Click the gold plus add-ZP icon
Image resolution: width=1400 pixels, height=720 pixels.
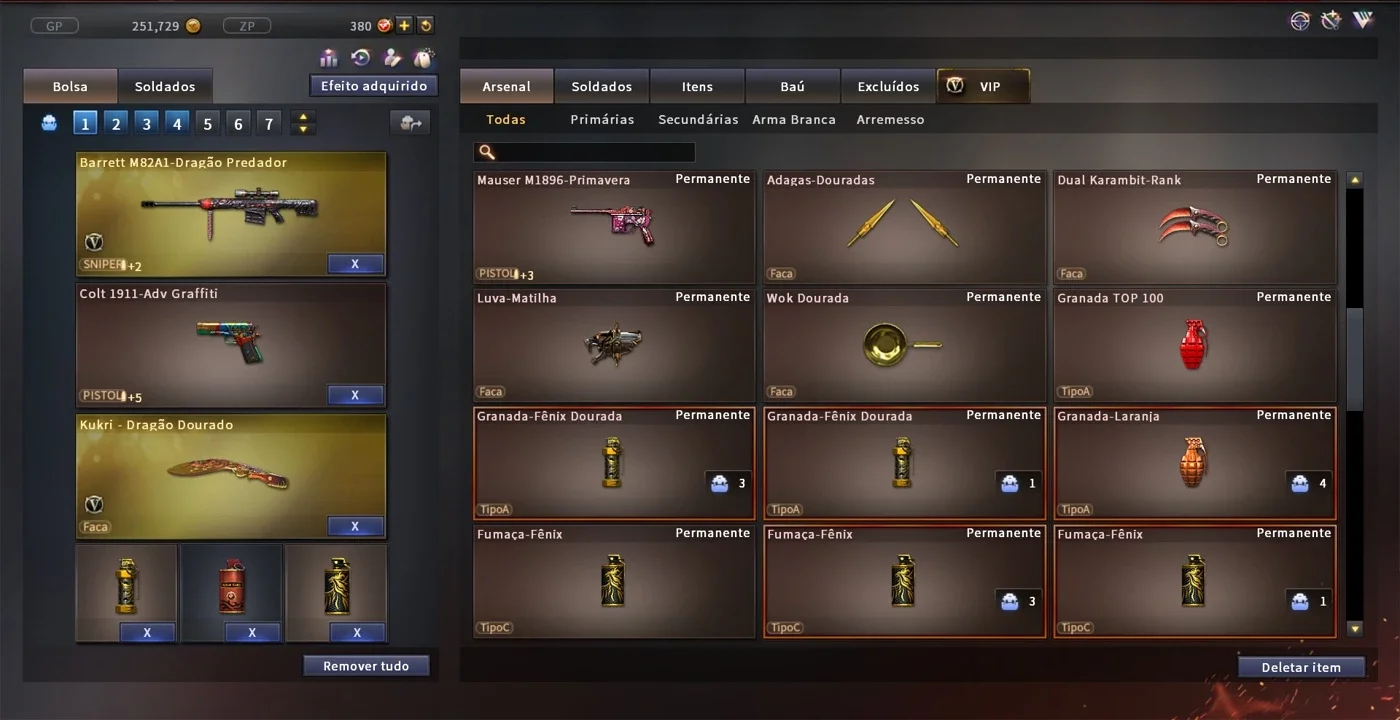pos(404,26)
